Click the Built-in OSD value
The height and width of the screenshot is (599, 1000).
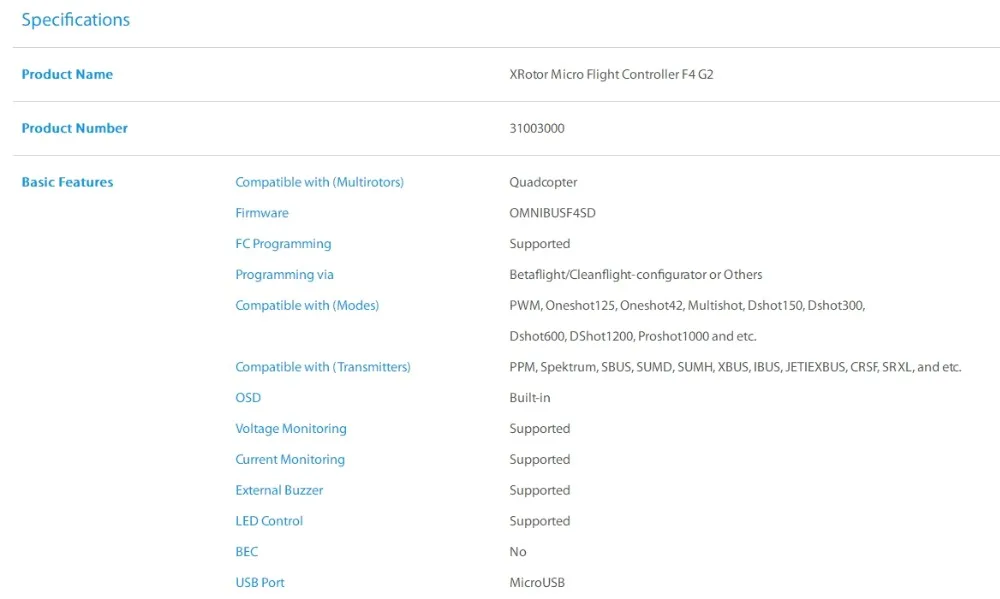529,397
